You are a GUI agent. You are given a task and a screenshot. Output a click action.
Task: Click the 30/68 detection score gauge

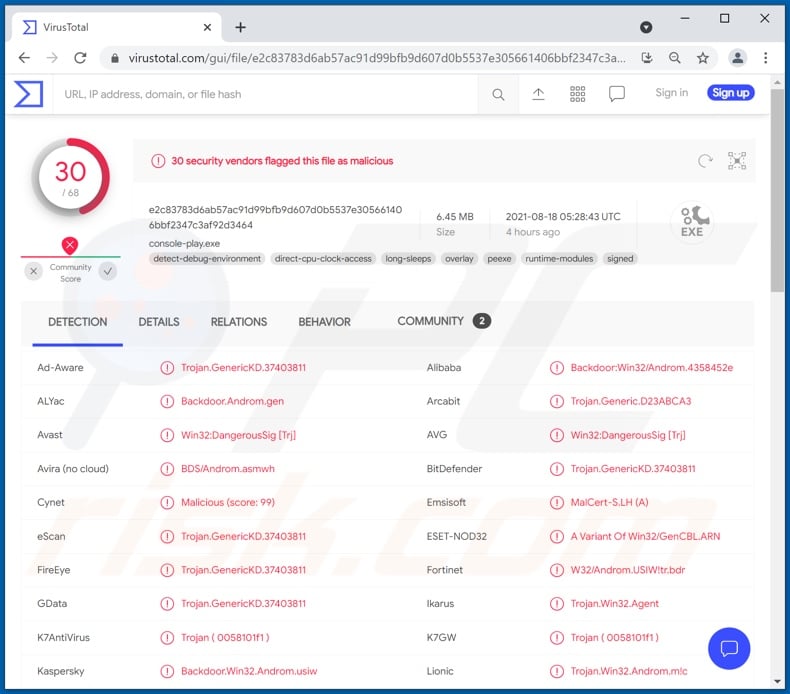click(x=71, y=177)
